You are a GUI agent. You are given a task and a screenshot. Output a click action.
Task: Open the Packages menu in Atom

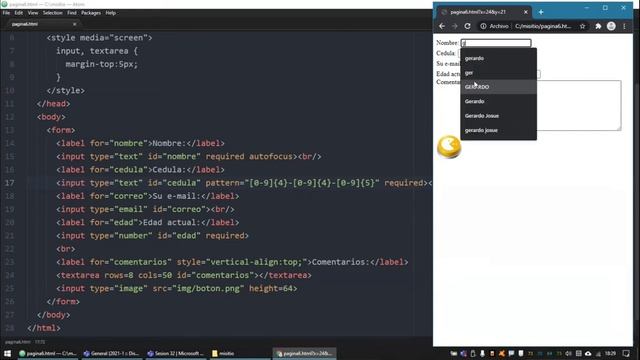[x=91, y=13]
